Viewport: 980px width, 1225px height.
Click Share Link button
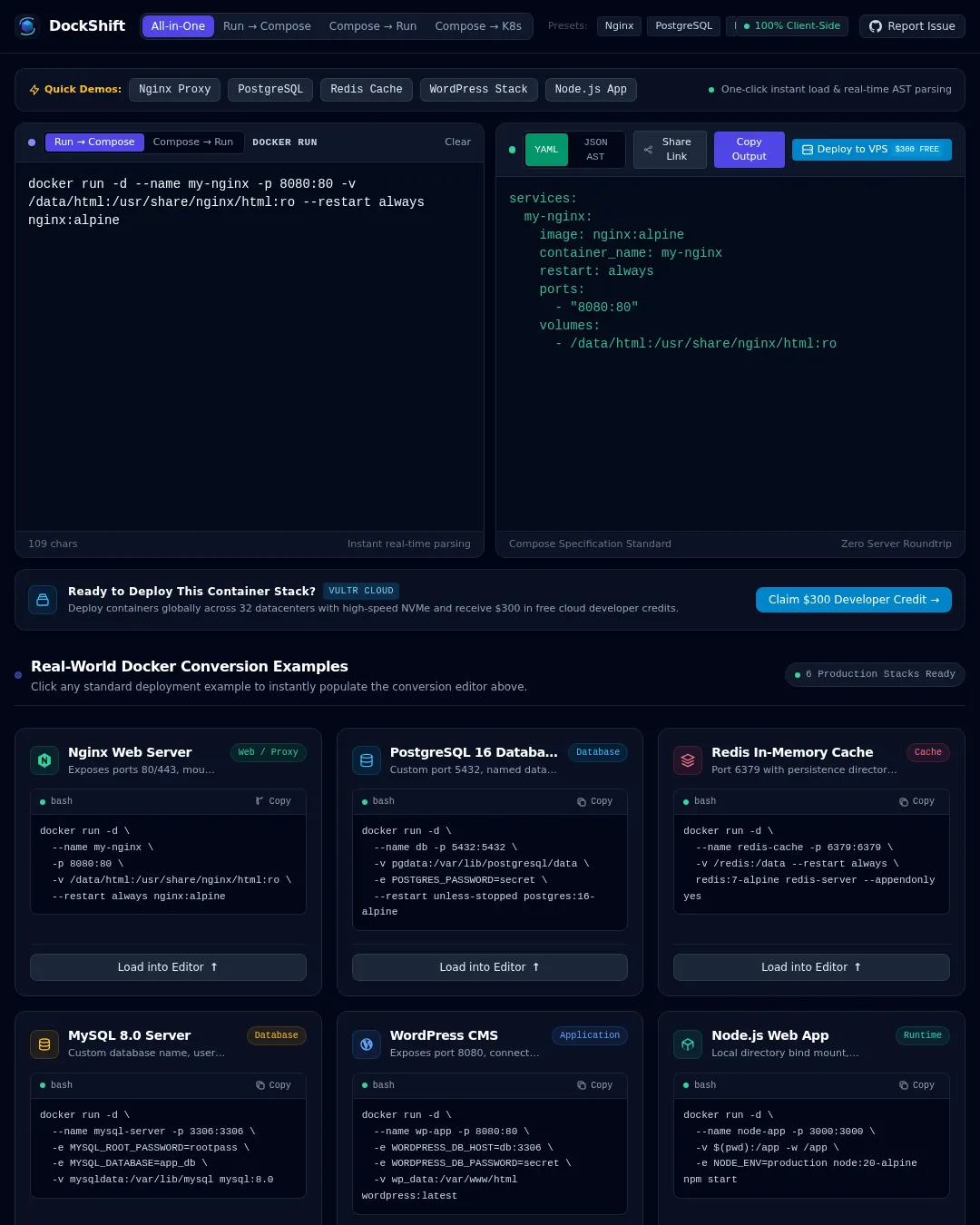670,150
